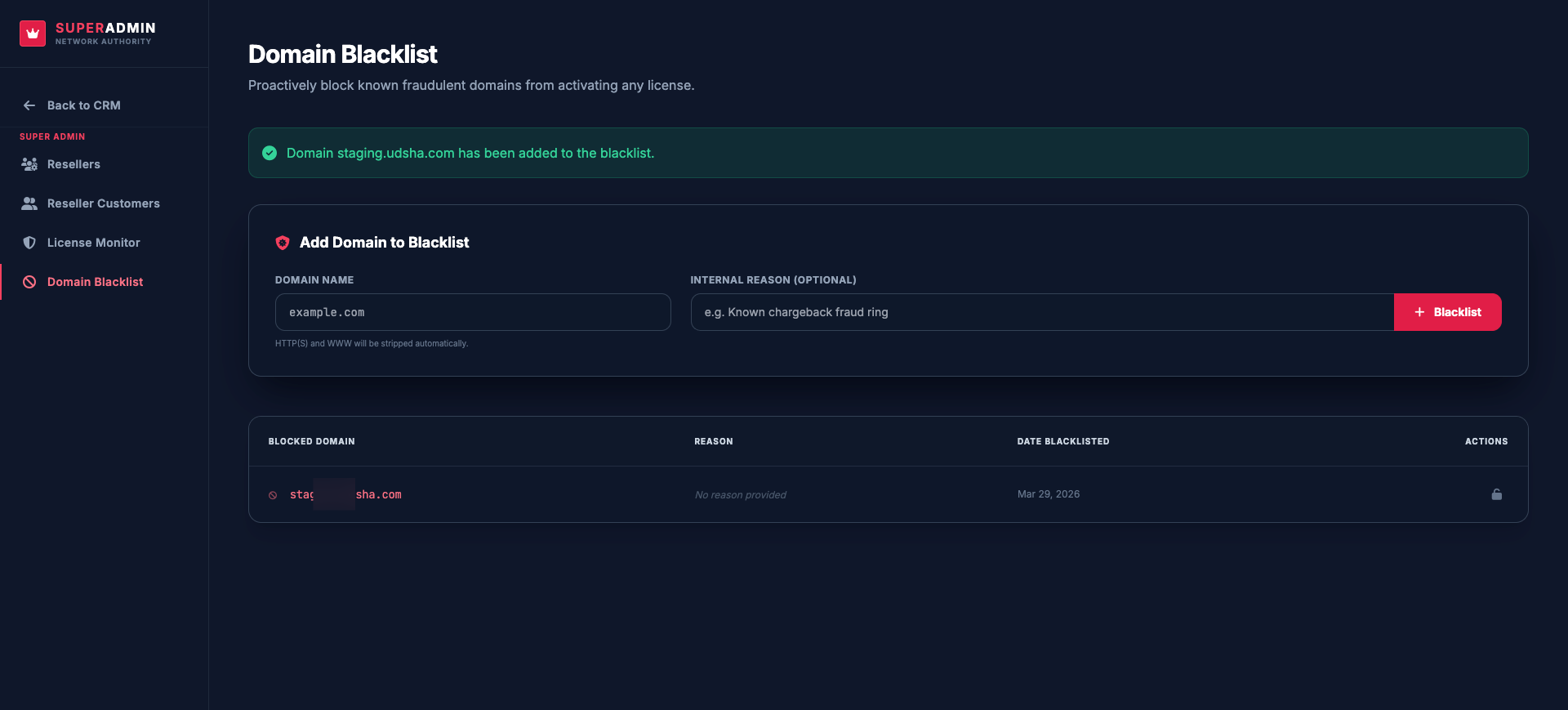This screenshot has height=710, width=1568.
Task: Click the SUPERADMIN brand title text
Action: tap(105, 28)
